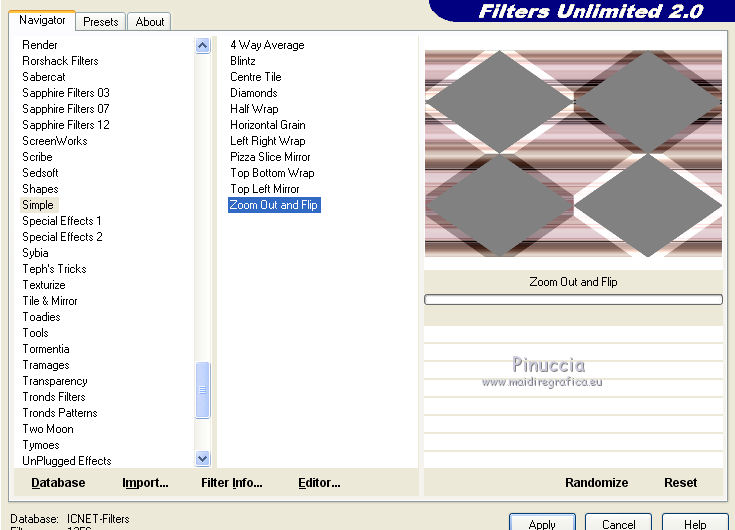The height and width of the screenshot is (530, 735).
Task: Choose the Top Left Mirror filter
Action: 264,189
